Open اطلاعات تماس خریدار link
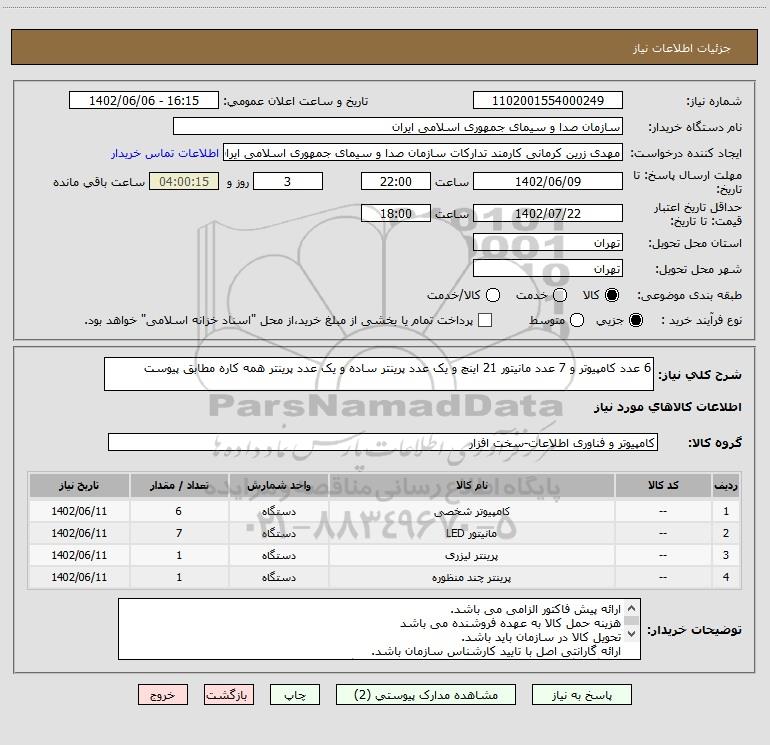 165,153
